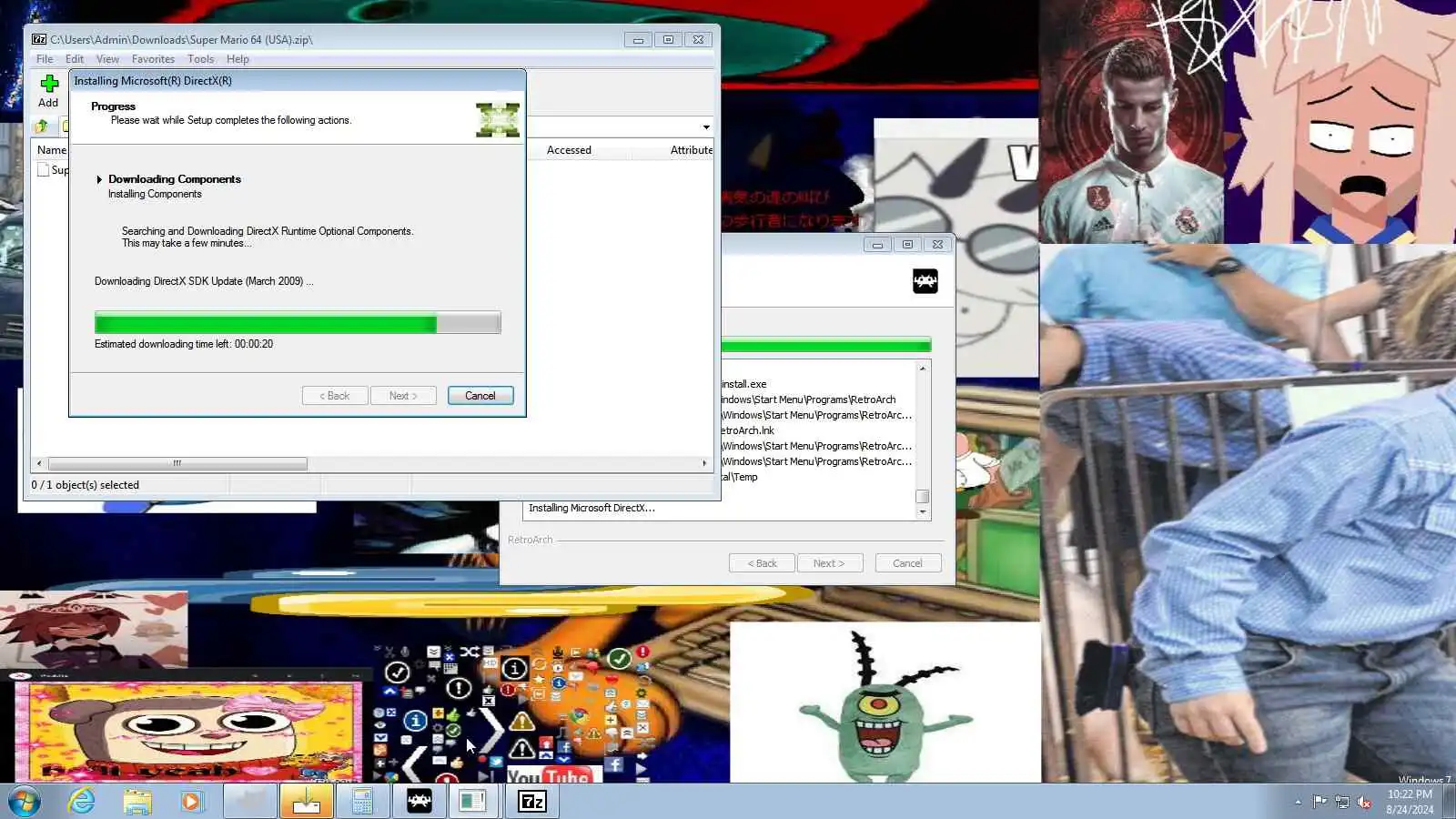The image size is (1456, 819).
Task: Click the 'Installing Components' step text
Action: pos(155,194)
